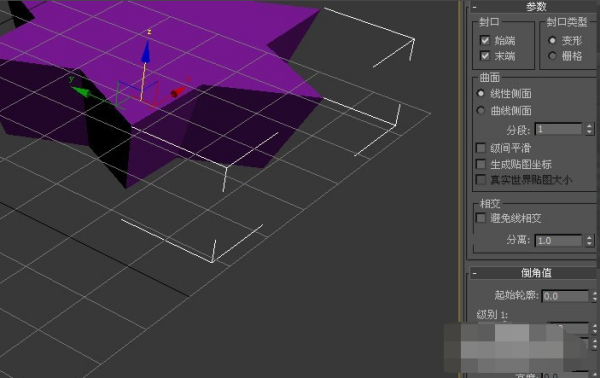Click the red X axis gizmo arrow
The height and width of the screenshot is (378, 600).
(x=178, y=92)
